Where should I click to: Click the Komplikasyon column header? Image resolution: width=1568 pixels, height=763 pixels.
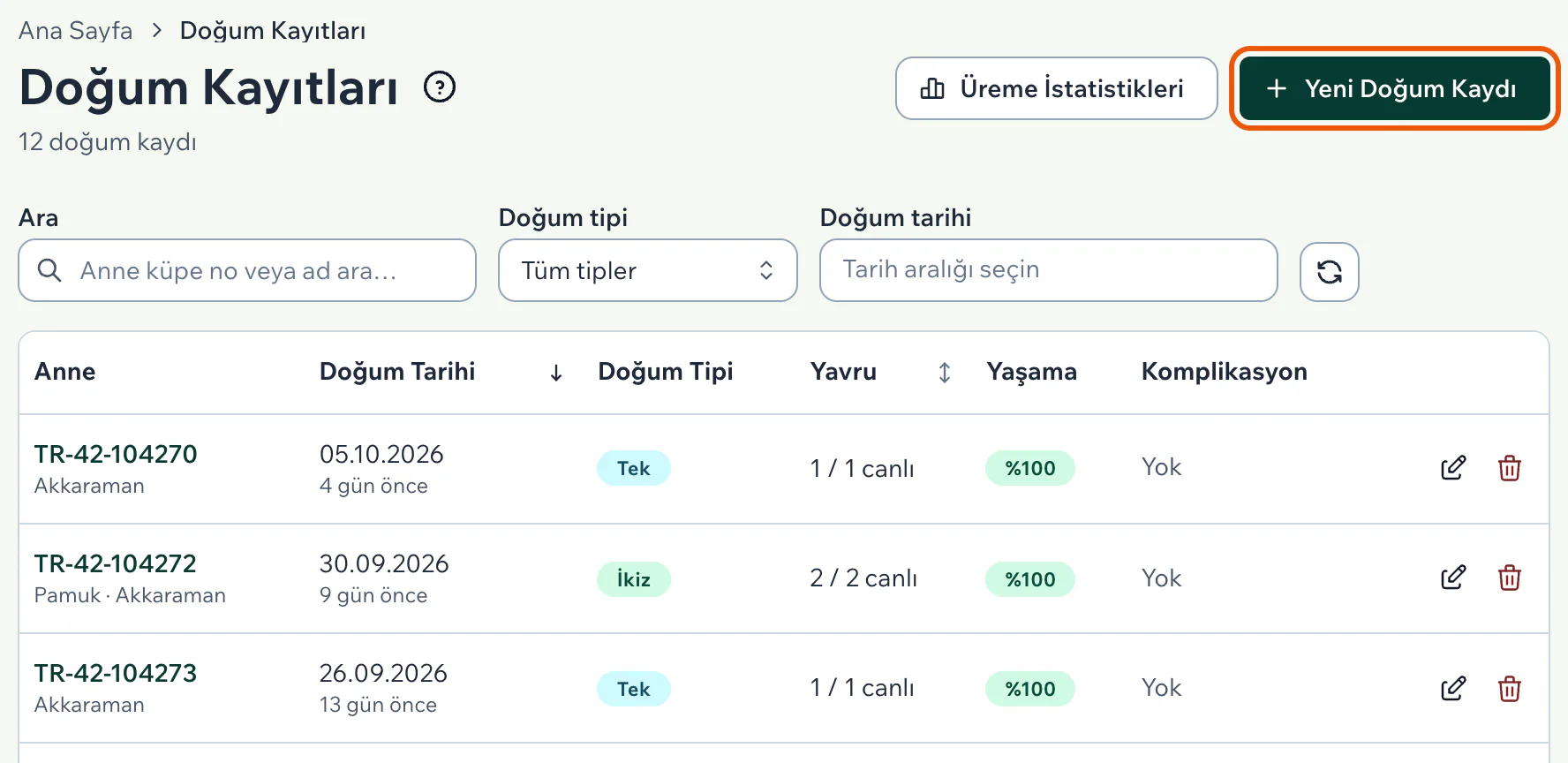[1225, 372]
